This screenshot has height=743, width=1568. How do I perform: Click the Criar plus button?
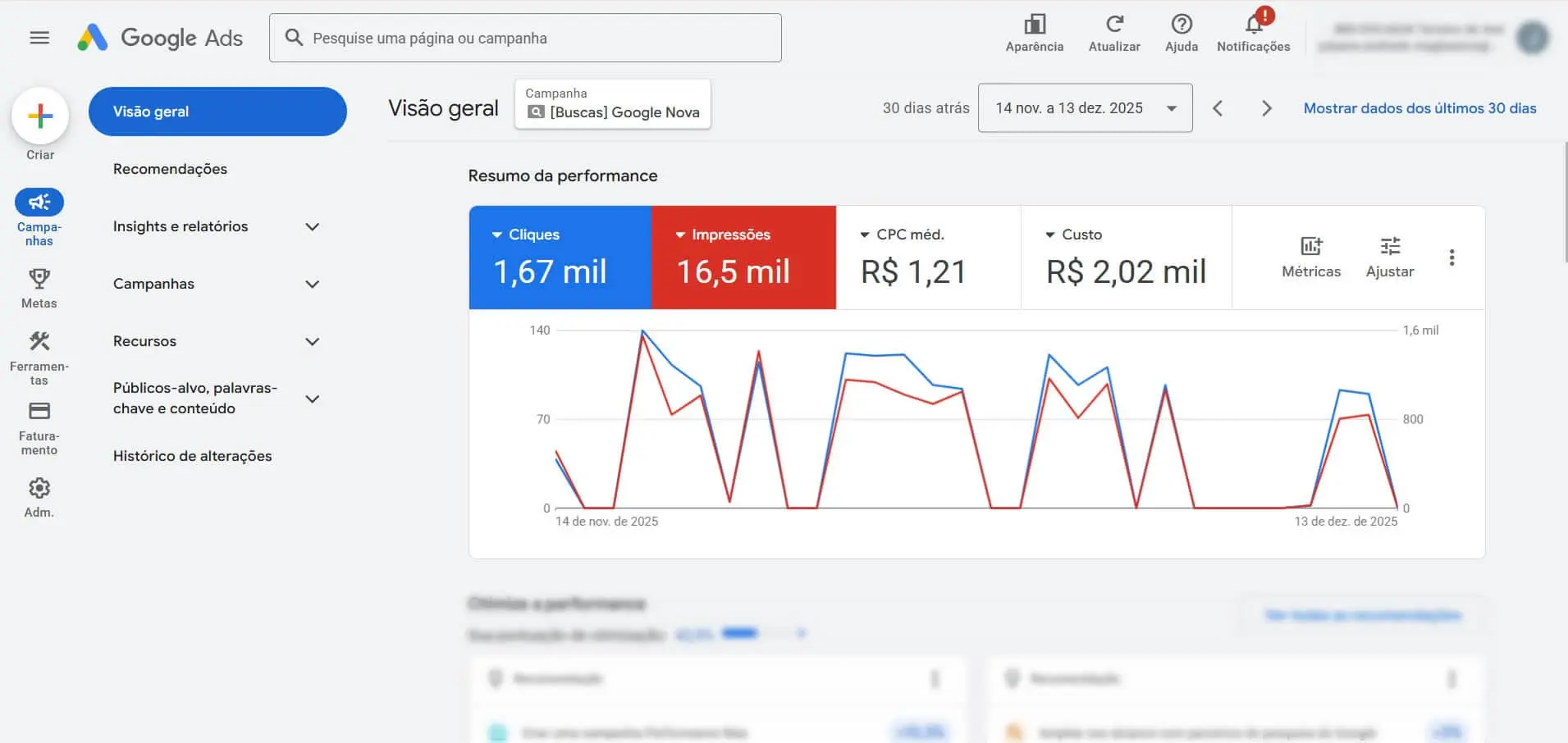(39, 116)
